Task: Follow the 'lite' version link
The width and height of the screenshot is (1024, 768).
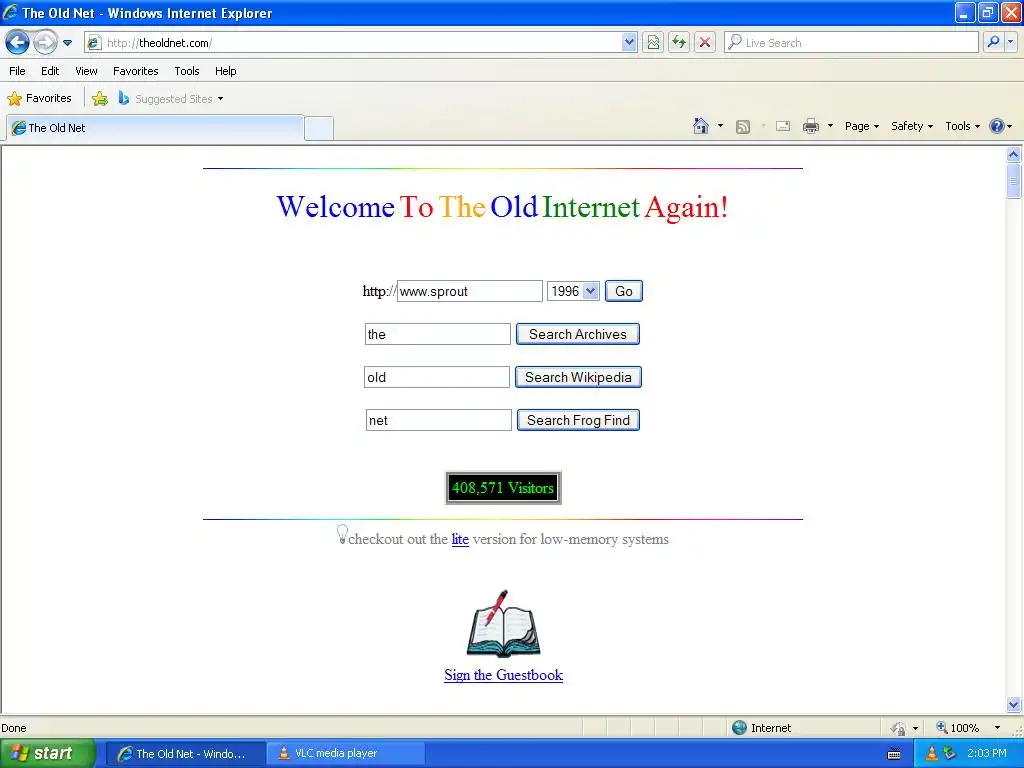Action: 460,539
